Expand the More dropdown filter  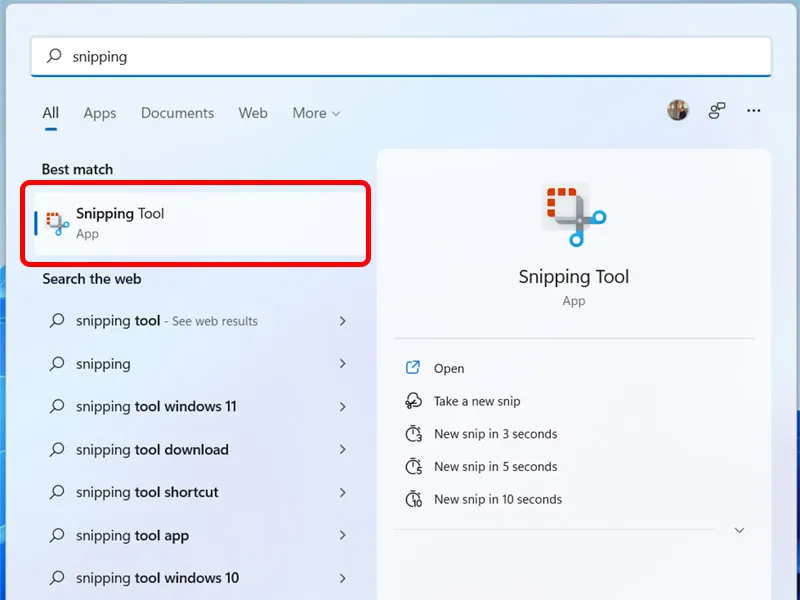(x=316, y=113)
